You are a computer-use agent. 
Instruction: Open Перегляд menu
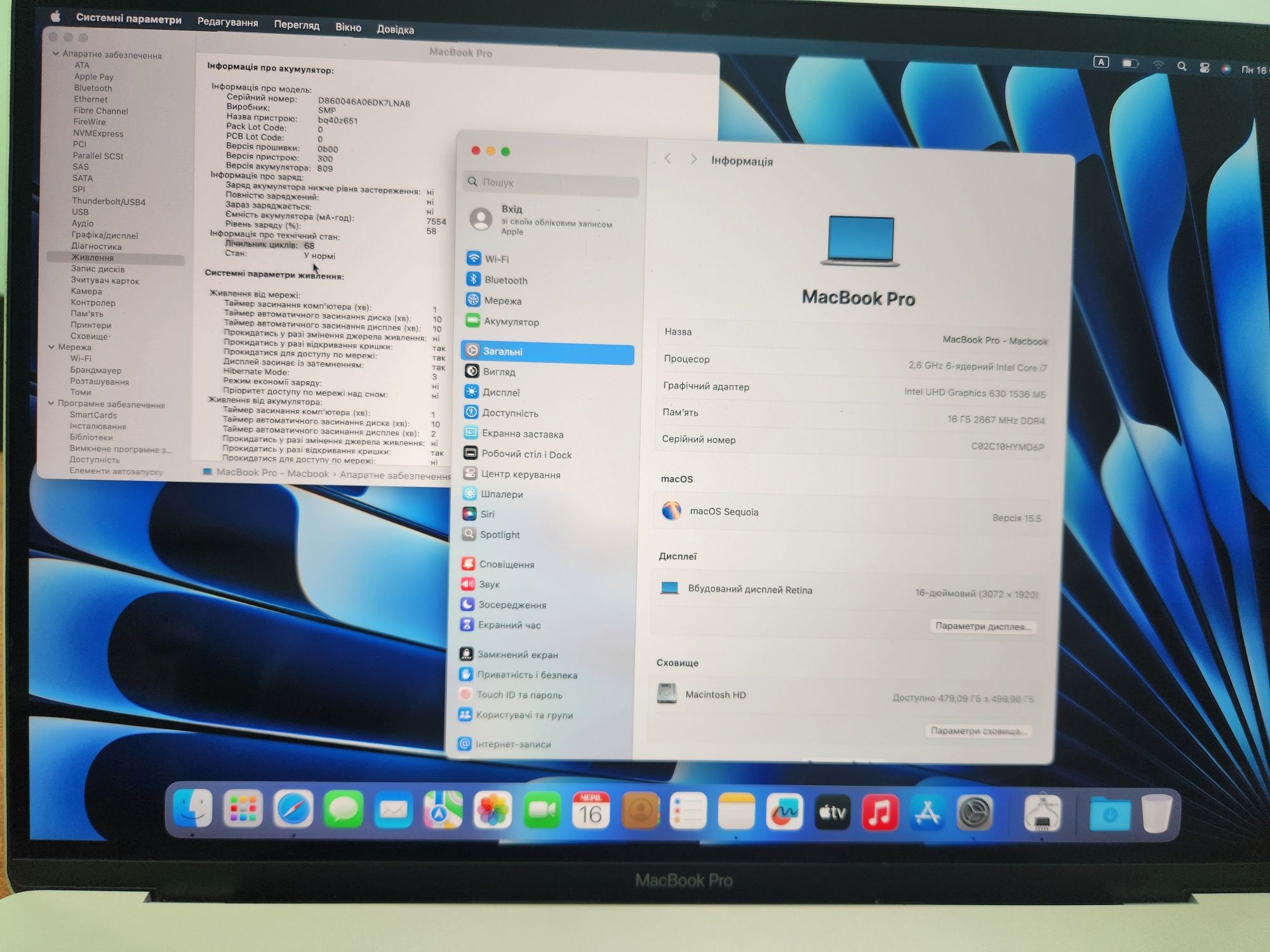point(297,25)
